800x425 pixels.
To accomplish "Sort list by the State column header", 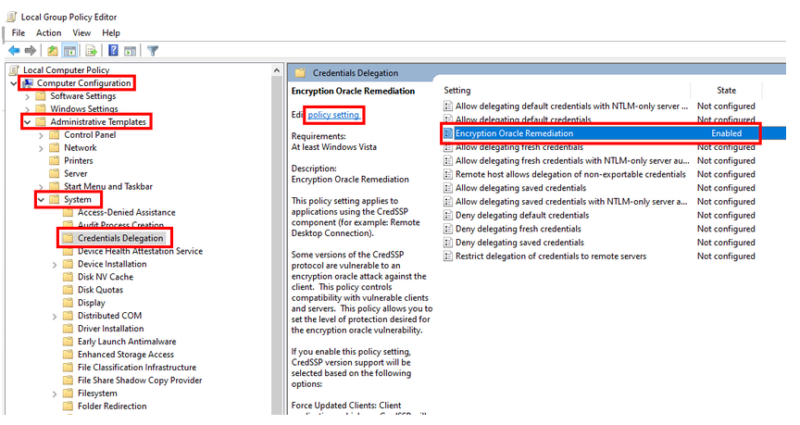I will (x=726, y=90).
